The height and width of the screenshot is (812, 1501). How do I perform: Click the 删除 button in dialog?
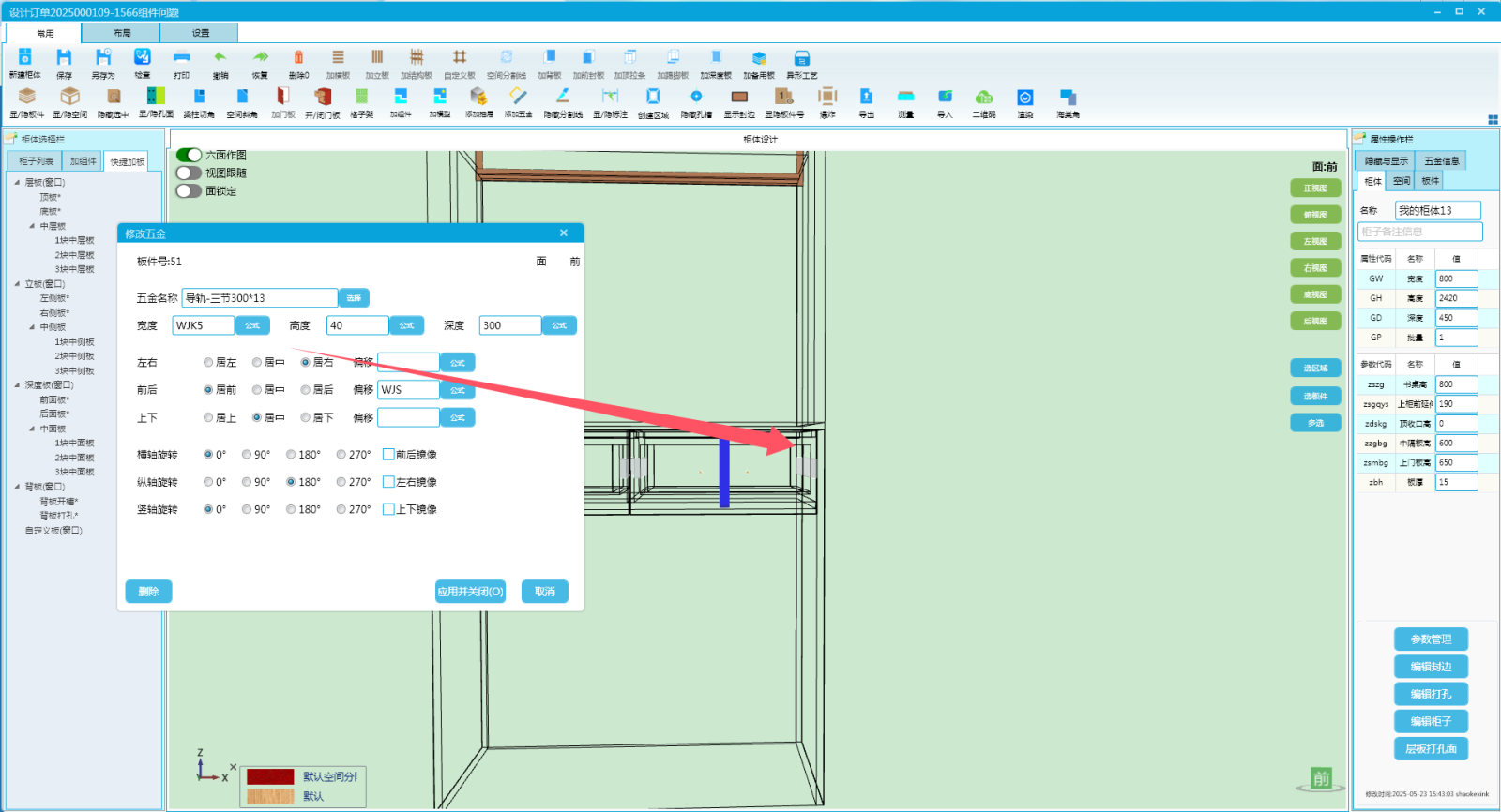click(x=148, y=592)
